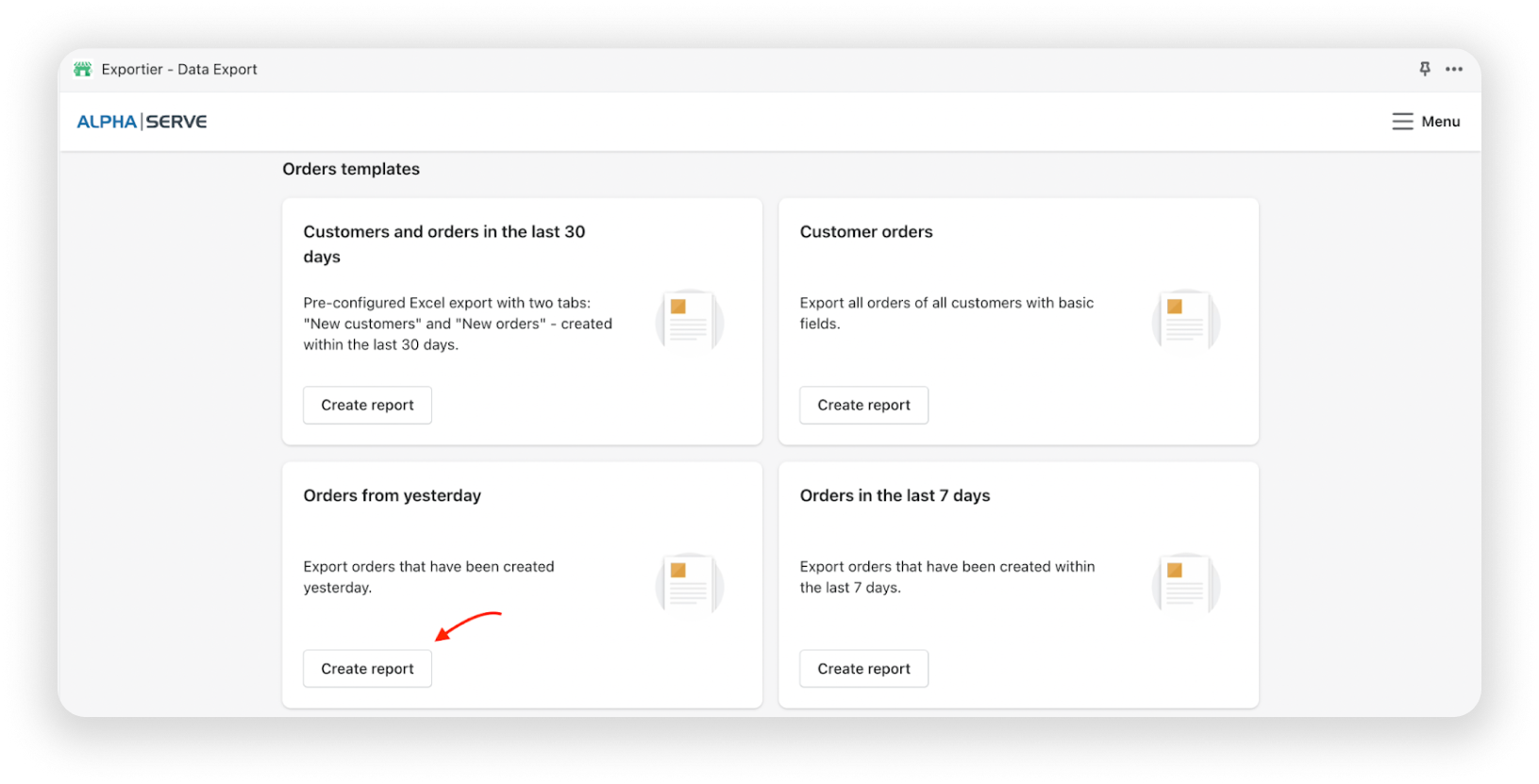Click the Alpha Serve logo
Screen dimensions: 1539x784
click(x=142, y=122)
